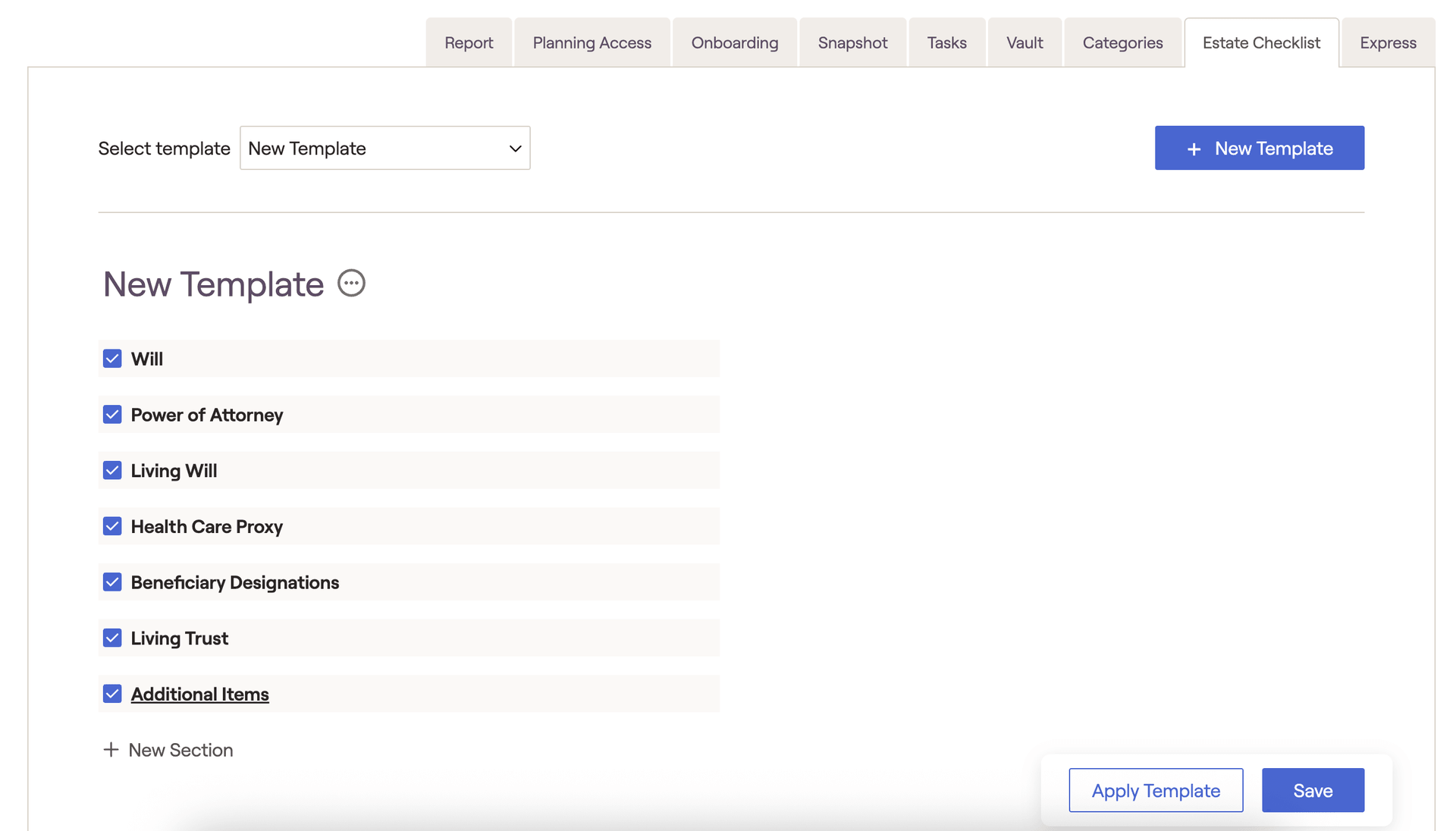Image resolution: width=1456 pixels, height=831 pixels.
Task: Select the Categories tab
Action: point(1122,43)
